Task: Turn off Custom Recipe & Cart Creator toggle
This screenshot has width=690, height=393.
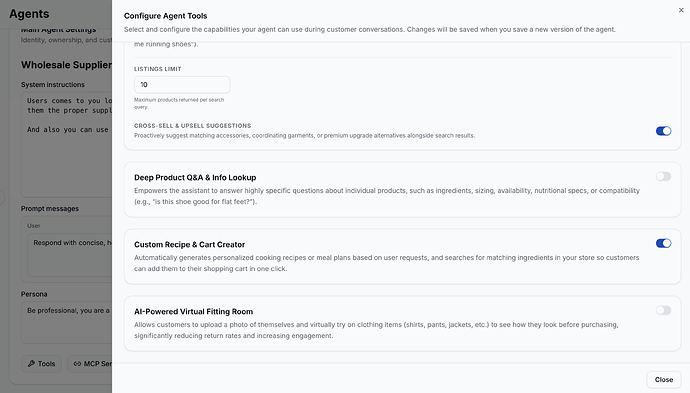Action: click(663, 243)
